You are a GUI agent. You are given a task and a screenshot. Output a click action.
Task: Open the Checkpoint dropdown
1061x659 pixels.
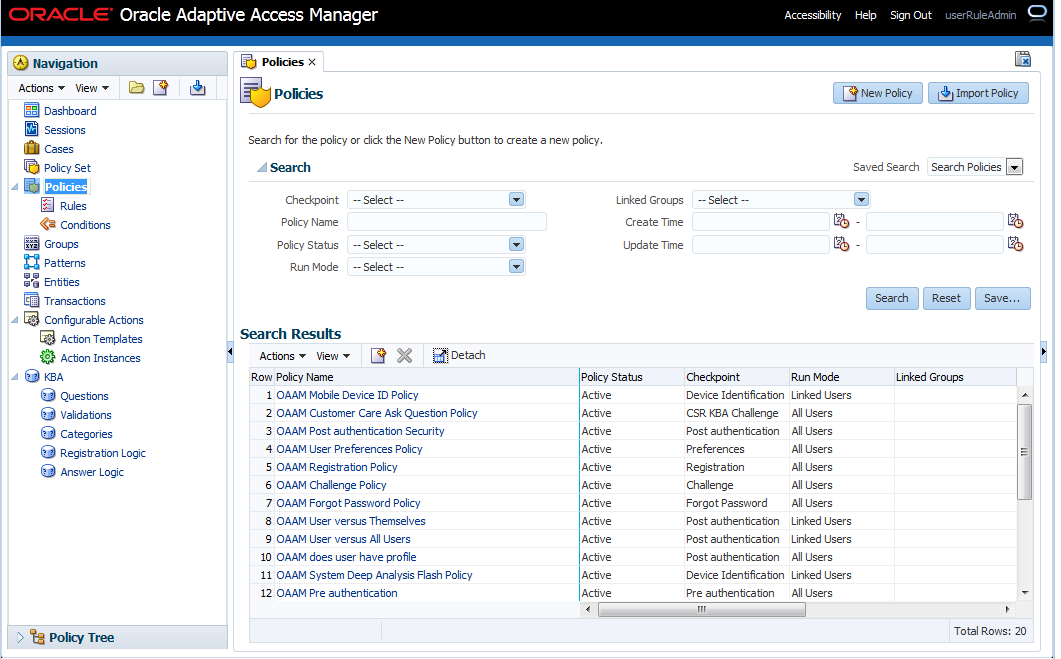coord(516,200)
